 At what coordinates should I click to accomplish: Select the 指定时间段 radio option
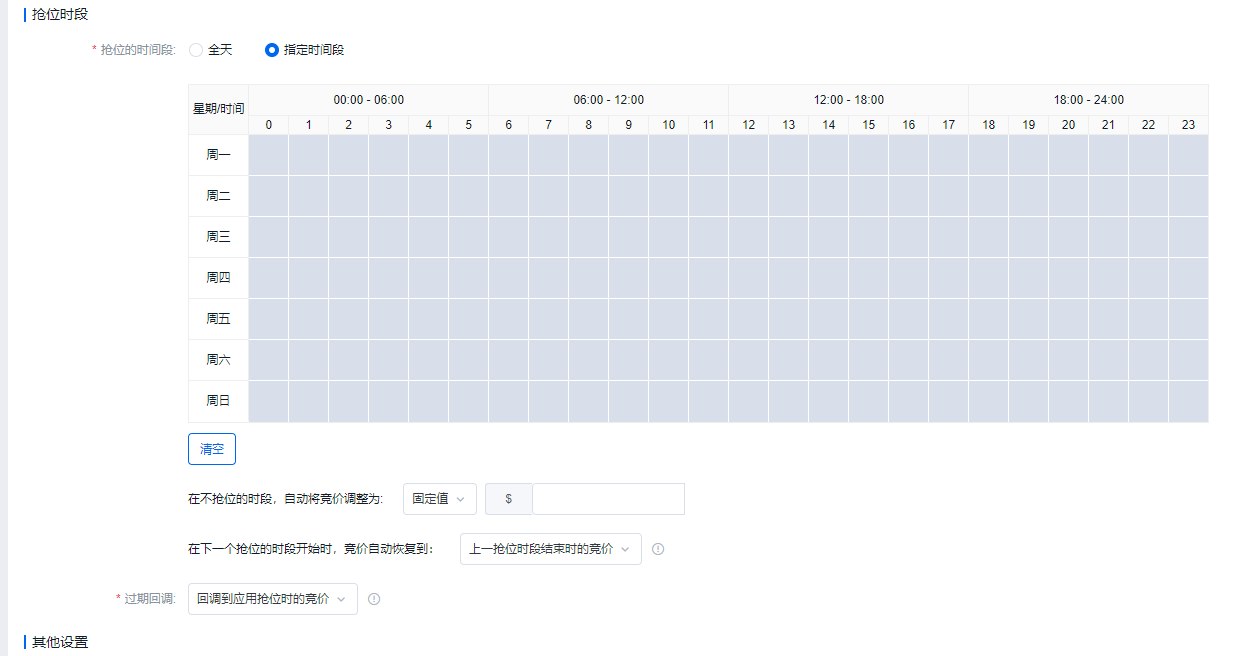[272, 50]
